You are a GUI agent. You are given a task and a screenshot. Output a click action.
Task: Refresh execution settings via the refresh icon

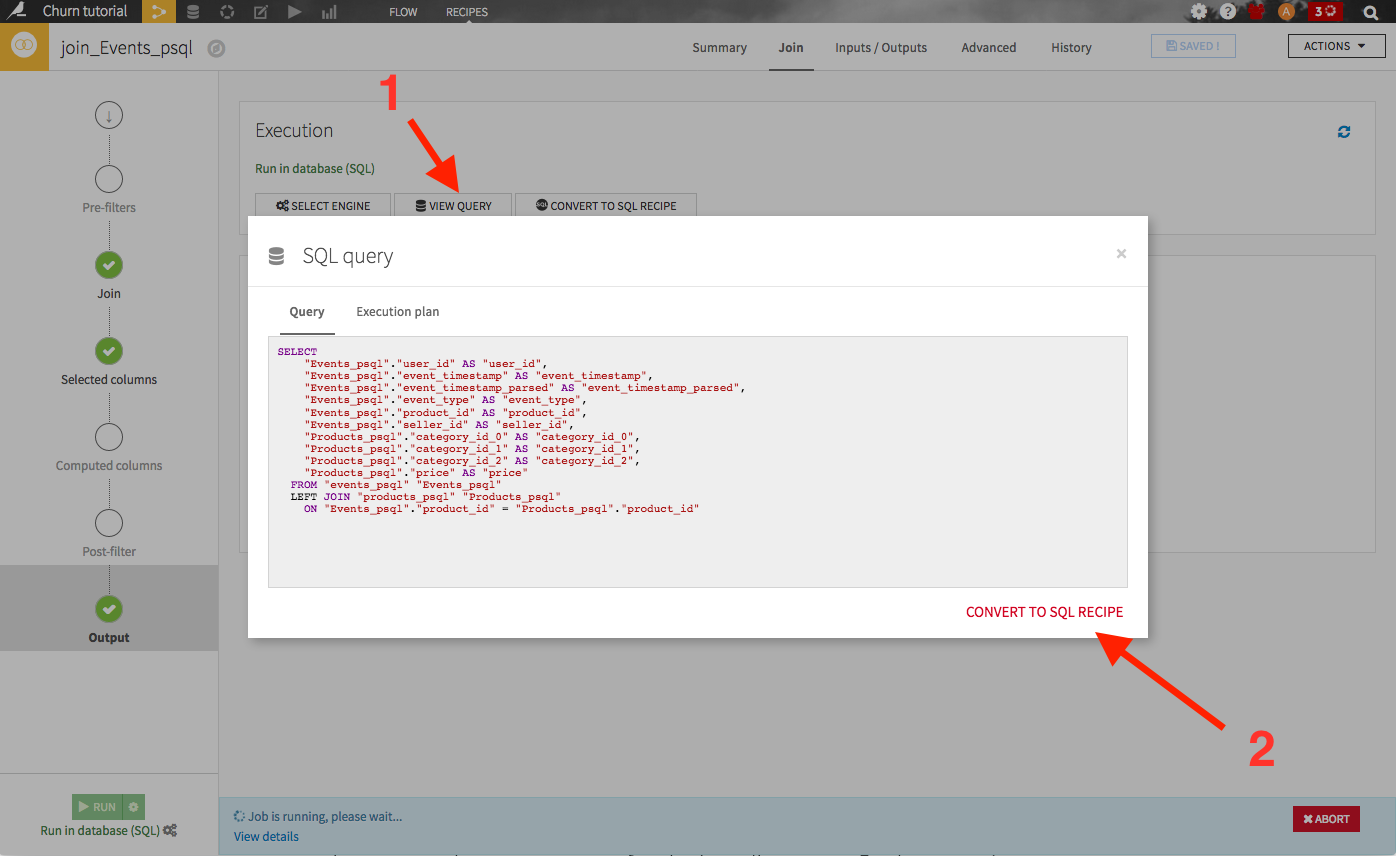pos(1344,131)
